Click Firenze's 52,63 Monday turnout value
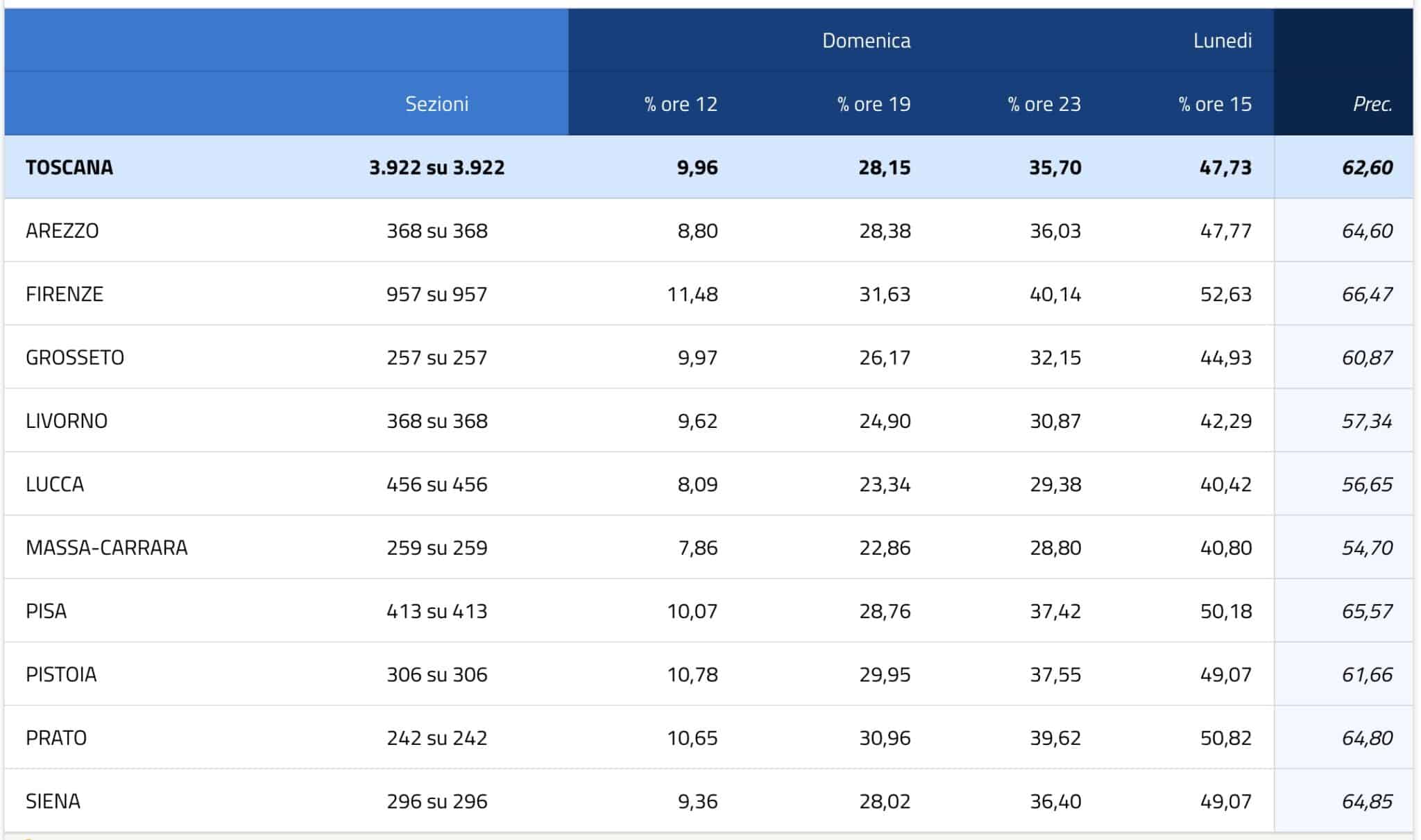 click(x=1225, y=294)
